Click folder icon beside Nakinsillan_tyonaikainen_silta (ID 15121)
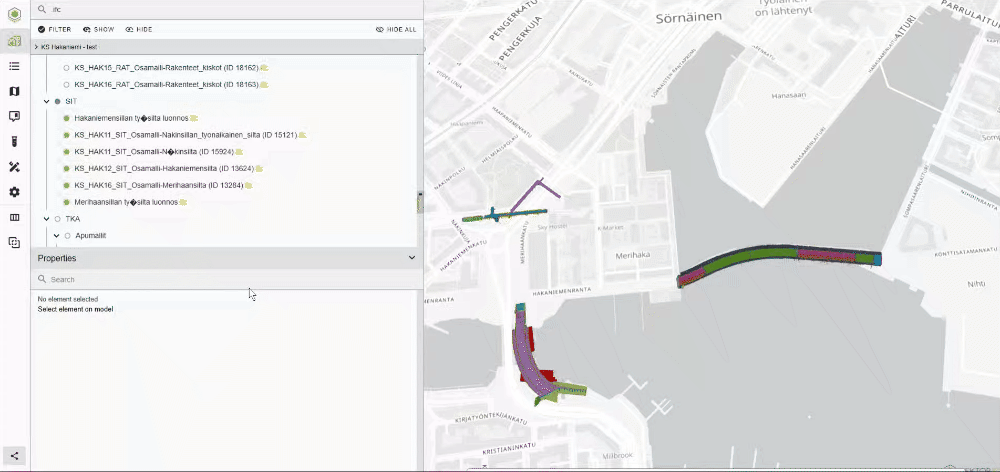The image size is (1000, 472). pyautogui.click(x=303, y=135)
